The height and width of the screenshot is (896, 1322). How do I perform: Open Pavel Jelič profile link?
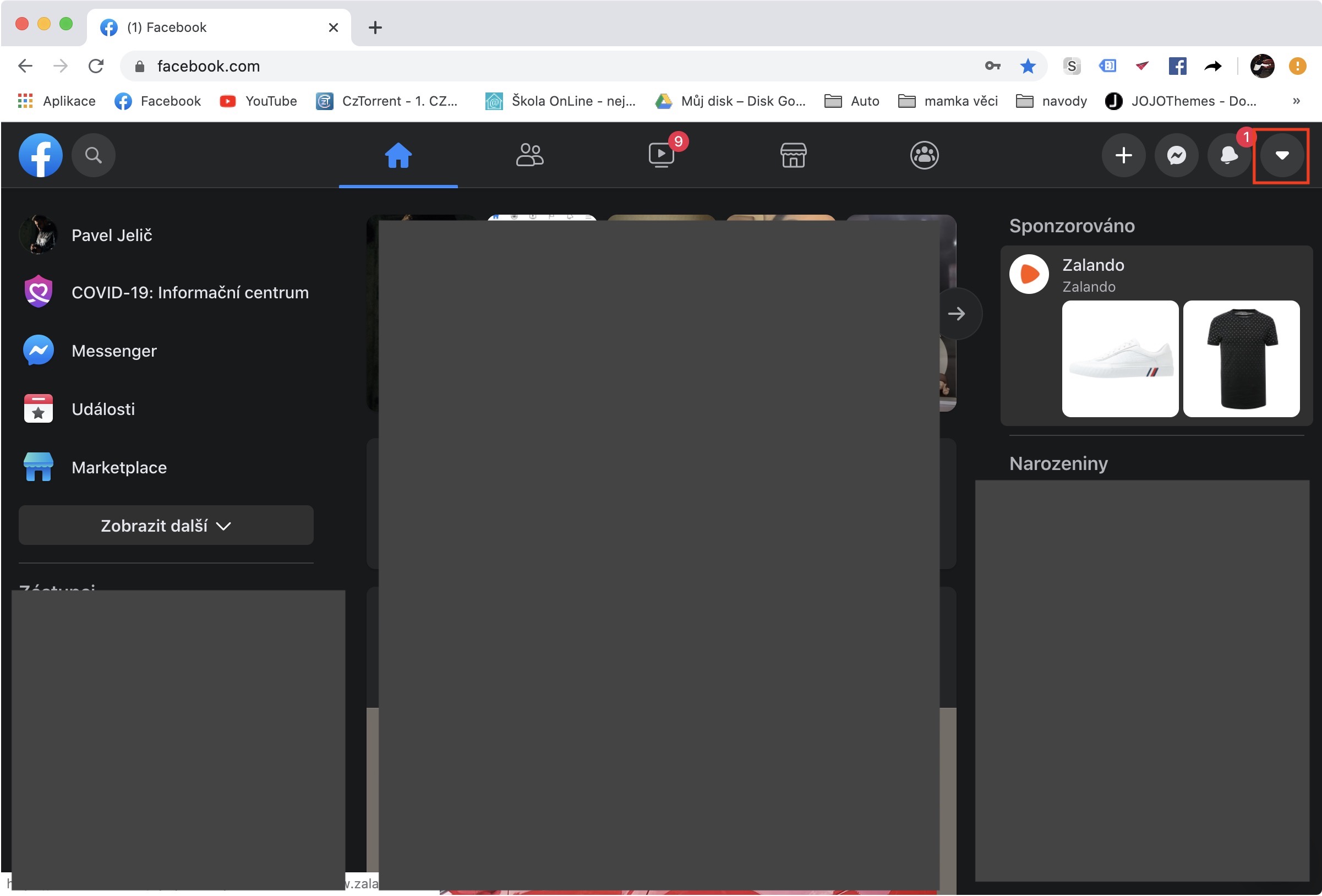click(x=112, y=235)
